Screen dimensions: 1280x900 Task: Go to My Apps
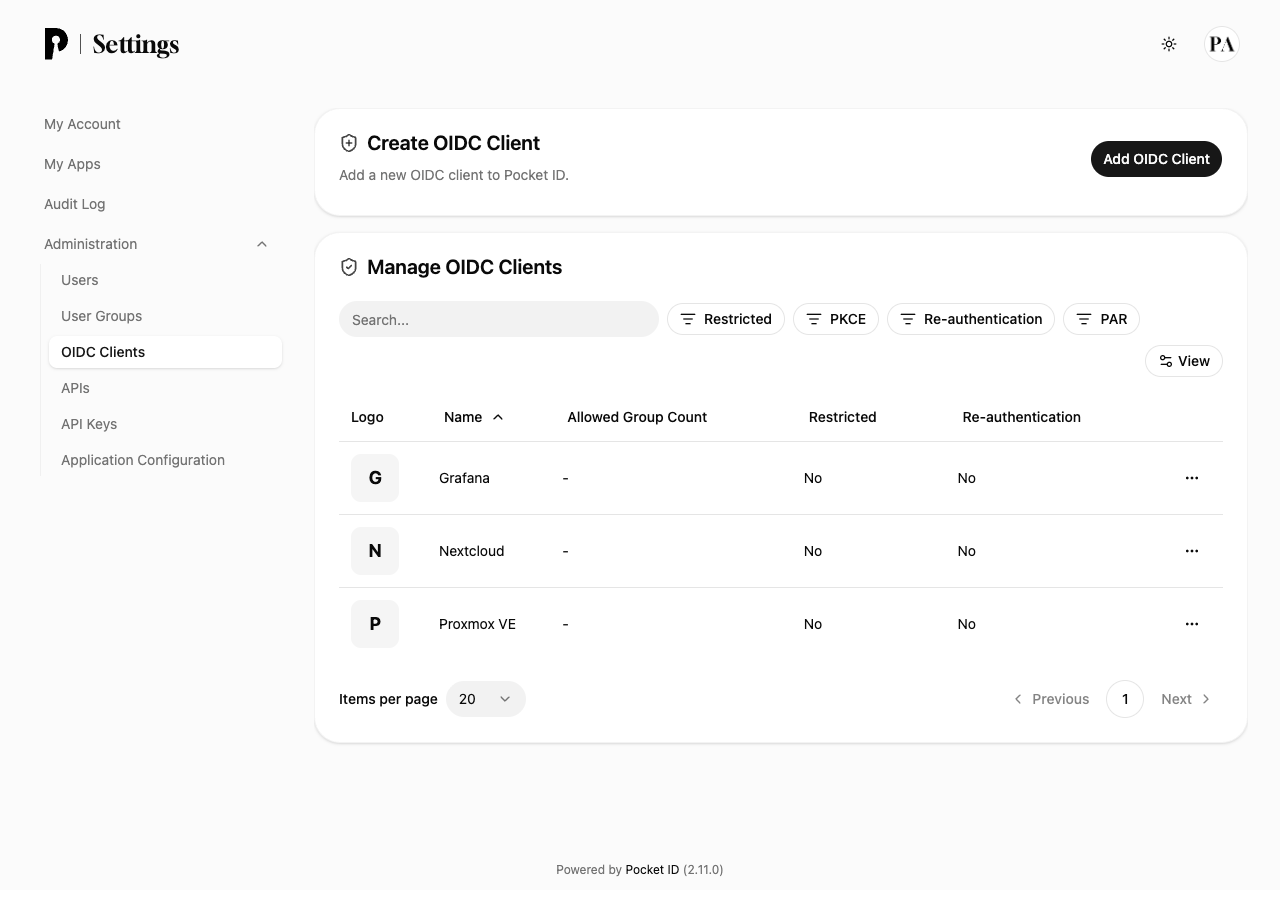(x=72, y=164)
